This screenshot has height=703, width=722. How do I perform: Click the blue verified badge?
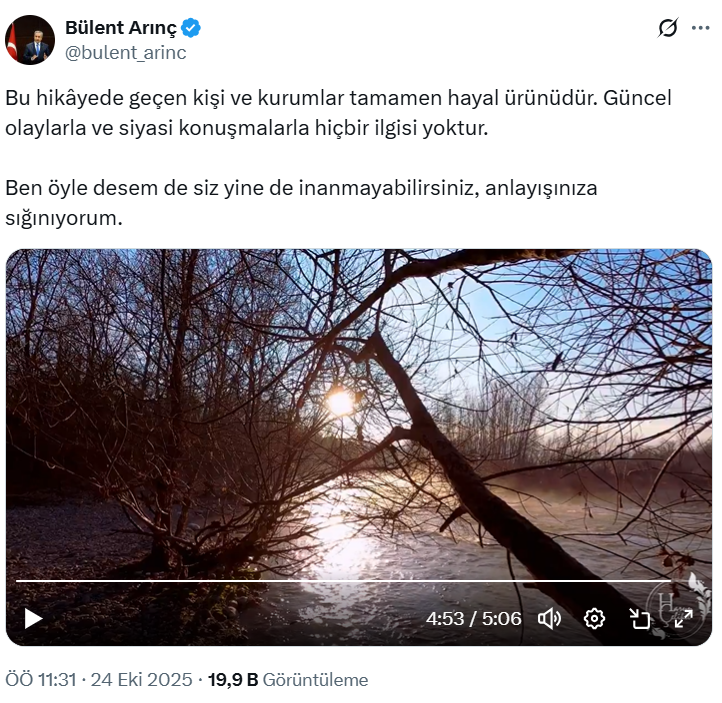pos(191,28)
